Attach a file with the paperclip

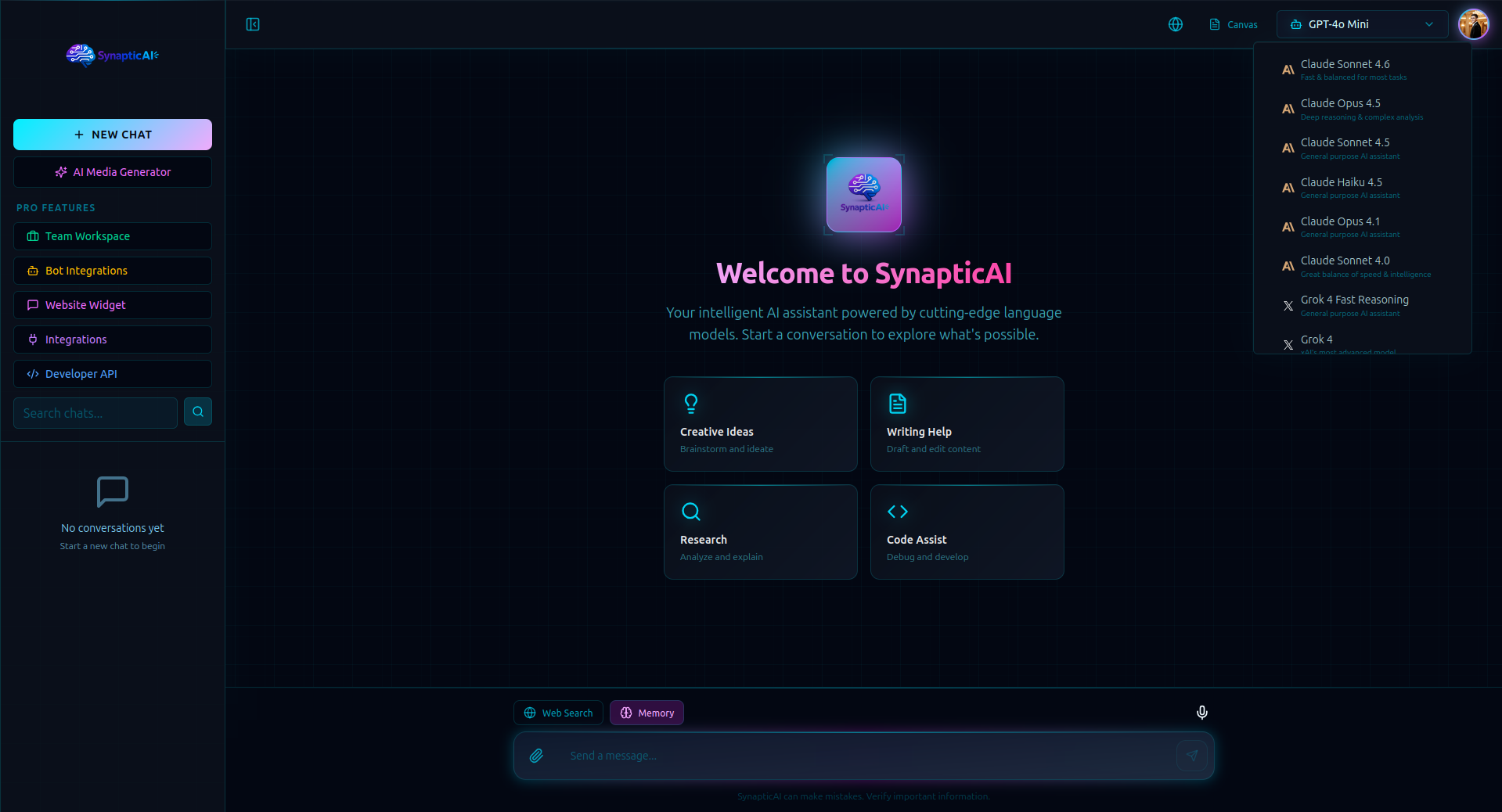tap(537, 756)
